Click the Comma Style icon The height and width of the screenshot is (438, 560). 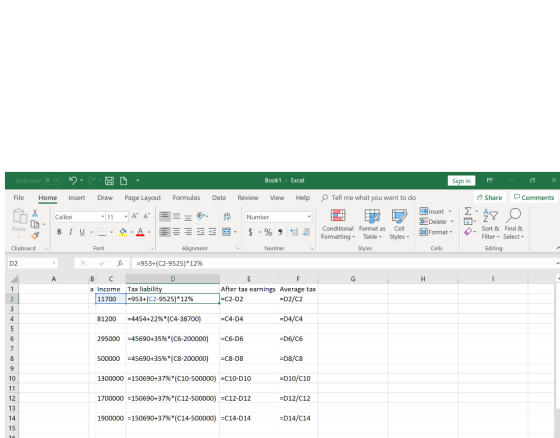[x=281, y=232]
